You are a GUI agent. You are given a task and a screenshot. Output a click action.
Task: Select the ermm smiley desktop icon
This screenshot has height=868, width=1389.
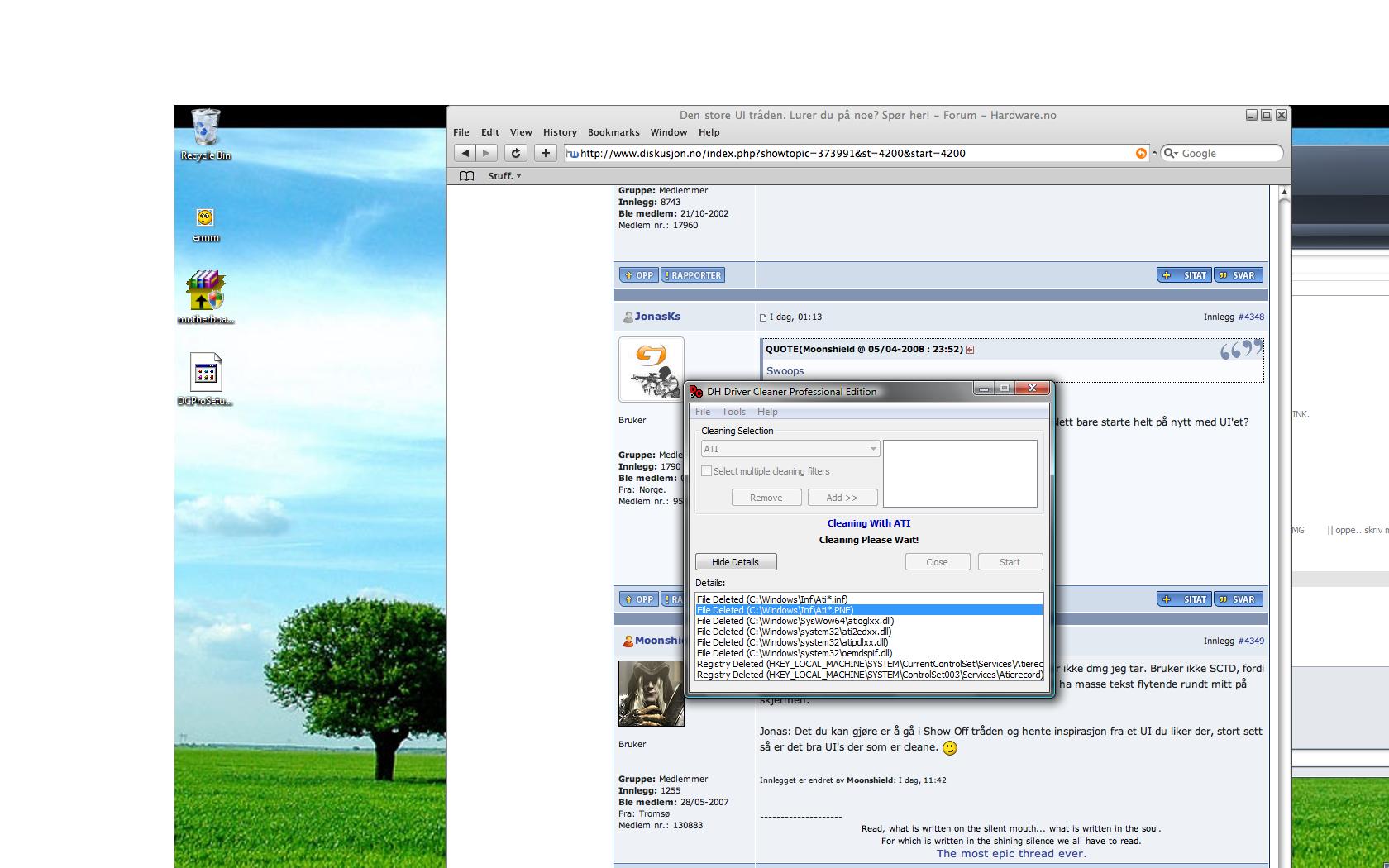[206, 224]
